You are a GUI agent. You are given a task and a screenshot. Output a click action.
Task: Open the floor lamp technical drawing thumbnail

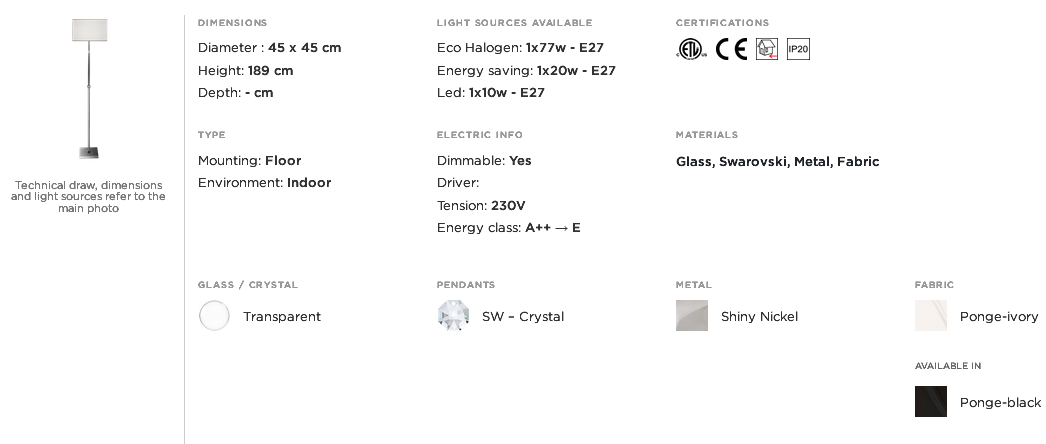[x=89, y=89]
